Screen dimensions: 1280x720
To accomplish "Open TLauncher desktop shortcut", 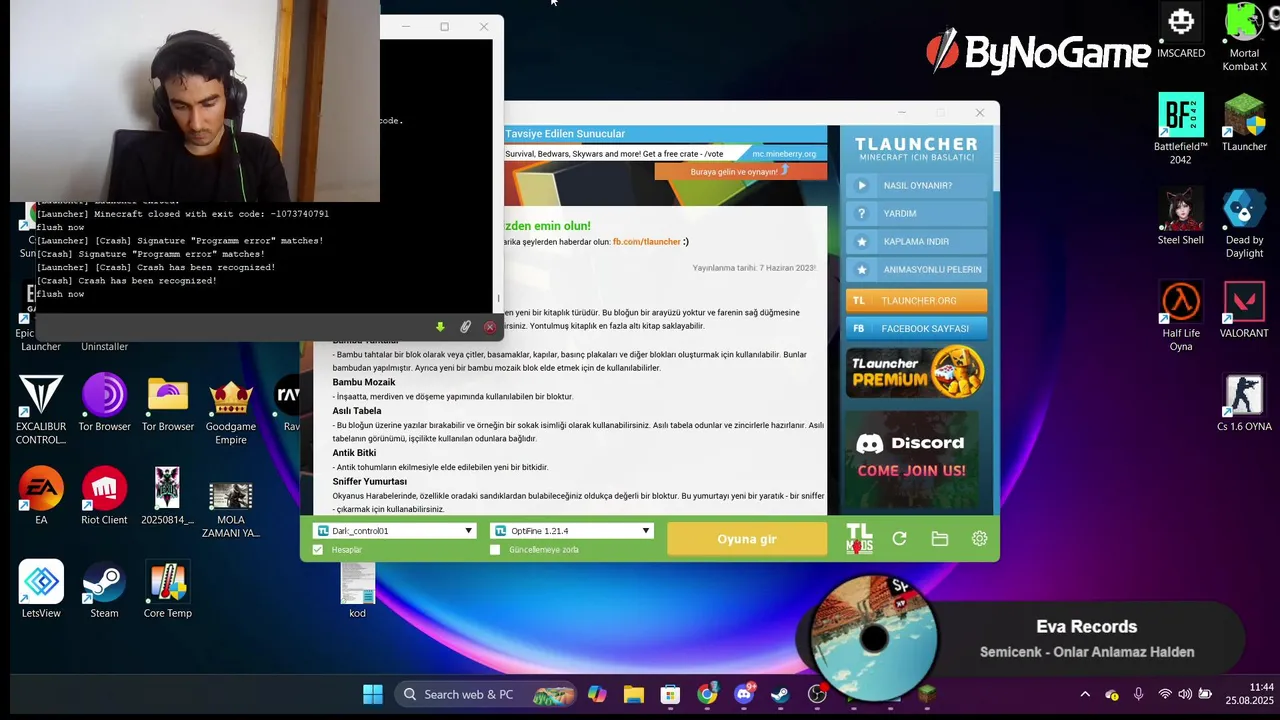I will click(x=1244, y=123).
